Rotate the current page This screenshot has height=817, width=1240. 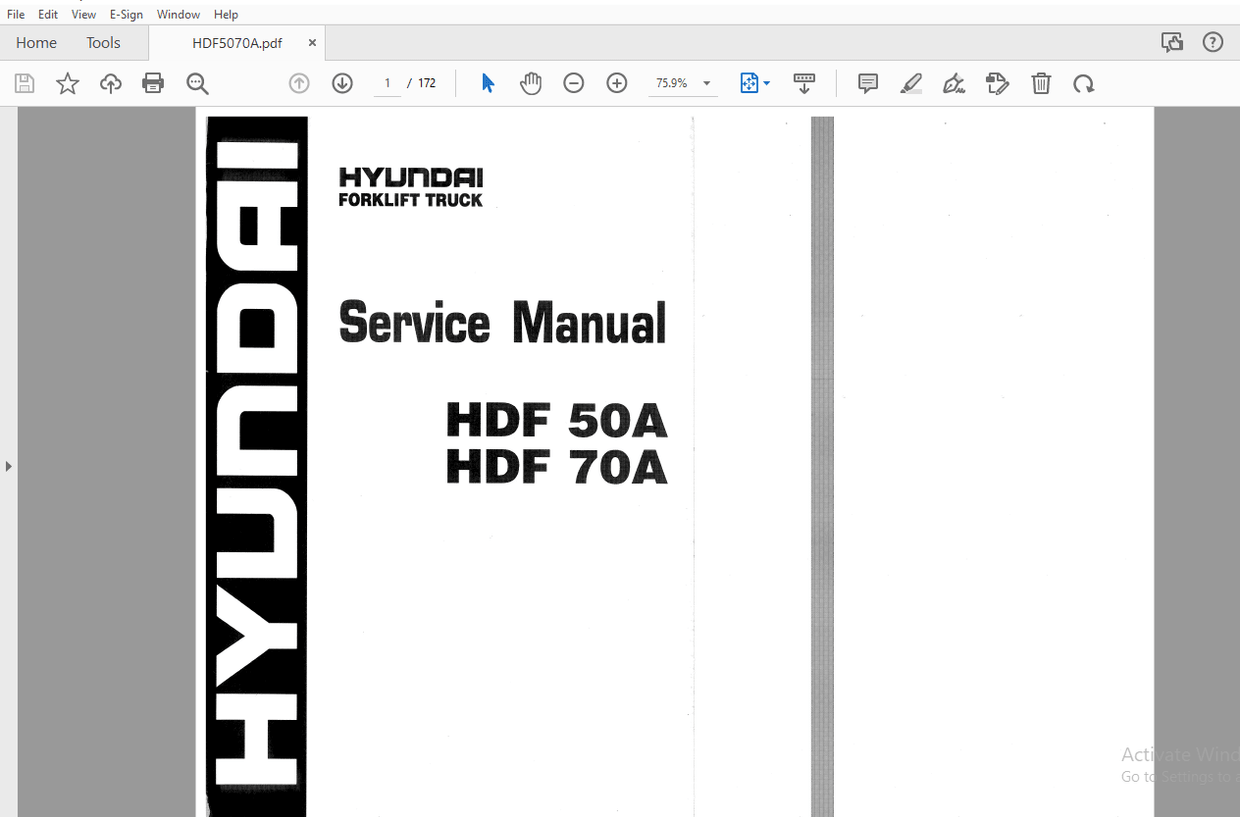click(x=1084, y=83)
